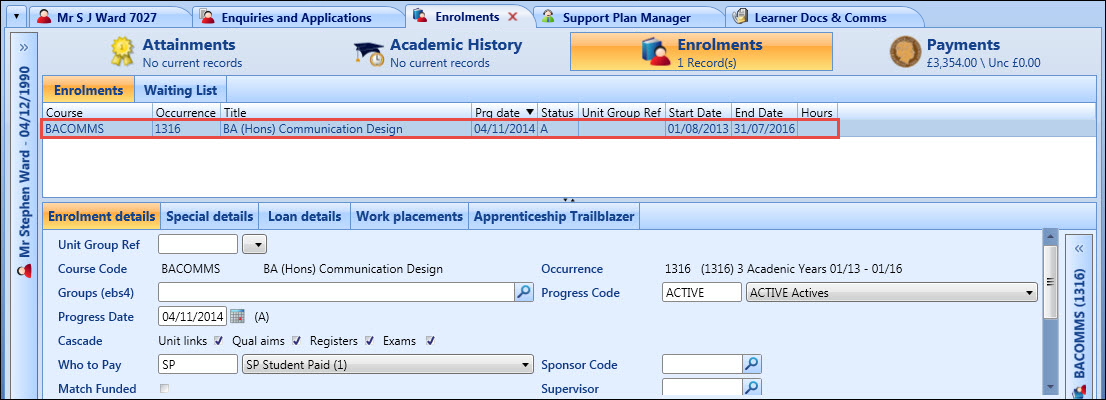Sort by End Date column header

coord(764,112)
